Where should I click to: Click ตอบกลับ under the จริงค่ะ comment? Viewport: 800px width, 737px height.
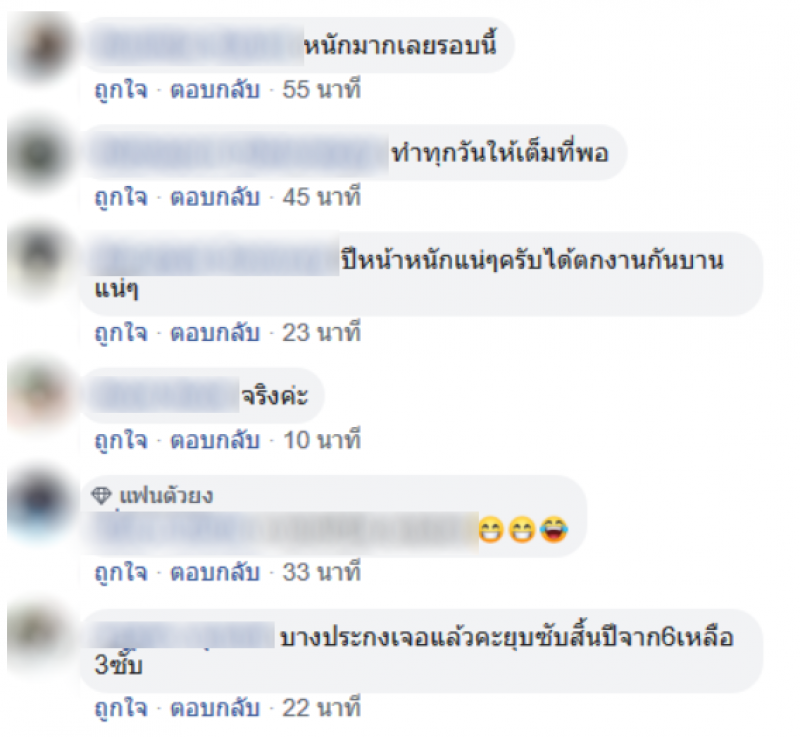tap(215, 440)
